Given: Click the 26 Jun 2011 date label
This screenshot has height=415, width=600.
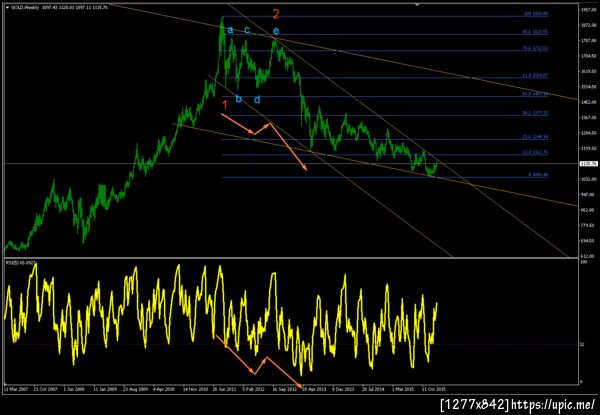Looking at the screenshot, I should pyautogui.click(x=224, y=389).
